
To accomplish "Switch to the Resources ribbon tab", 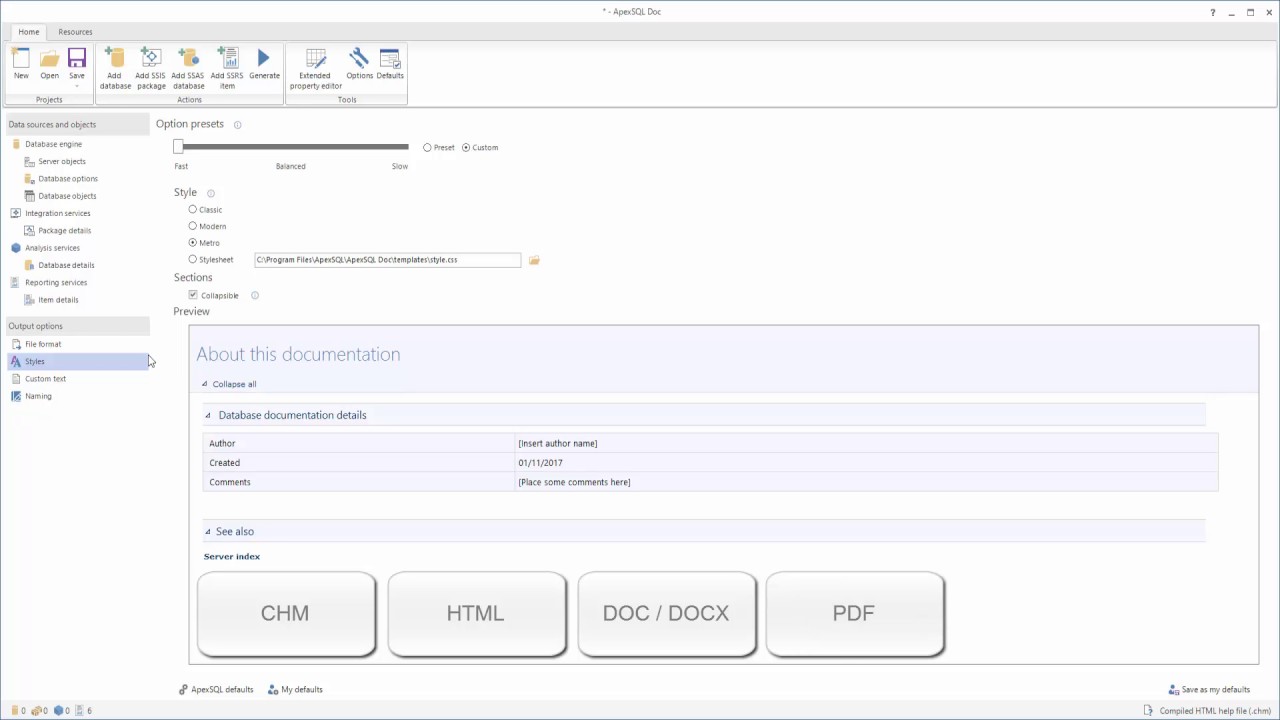I will click(75, 32).
